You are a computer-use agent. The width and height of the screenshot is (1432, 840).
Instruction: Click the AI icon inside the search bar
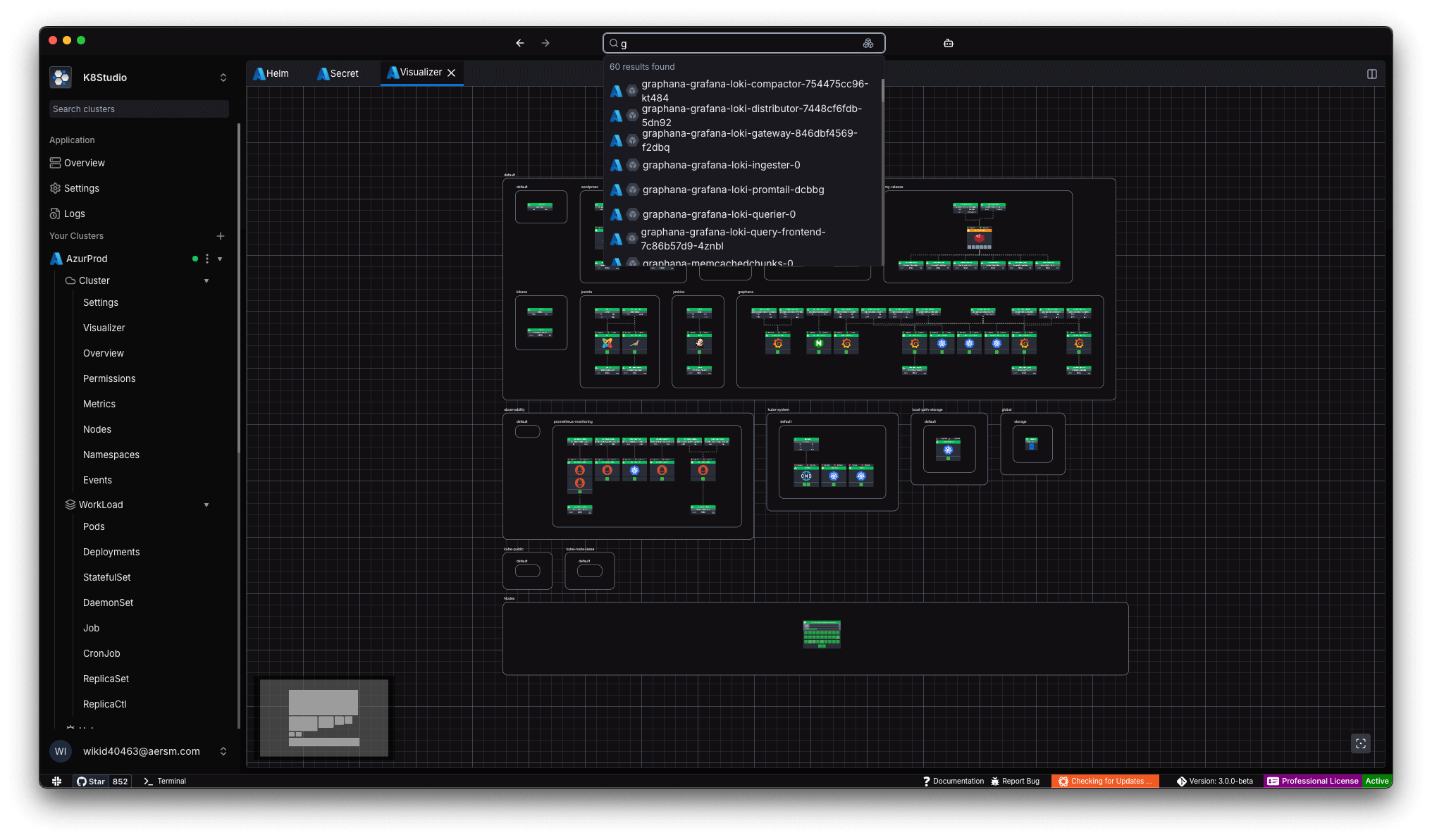tap(868, 43)
